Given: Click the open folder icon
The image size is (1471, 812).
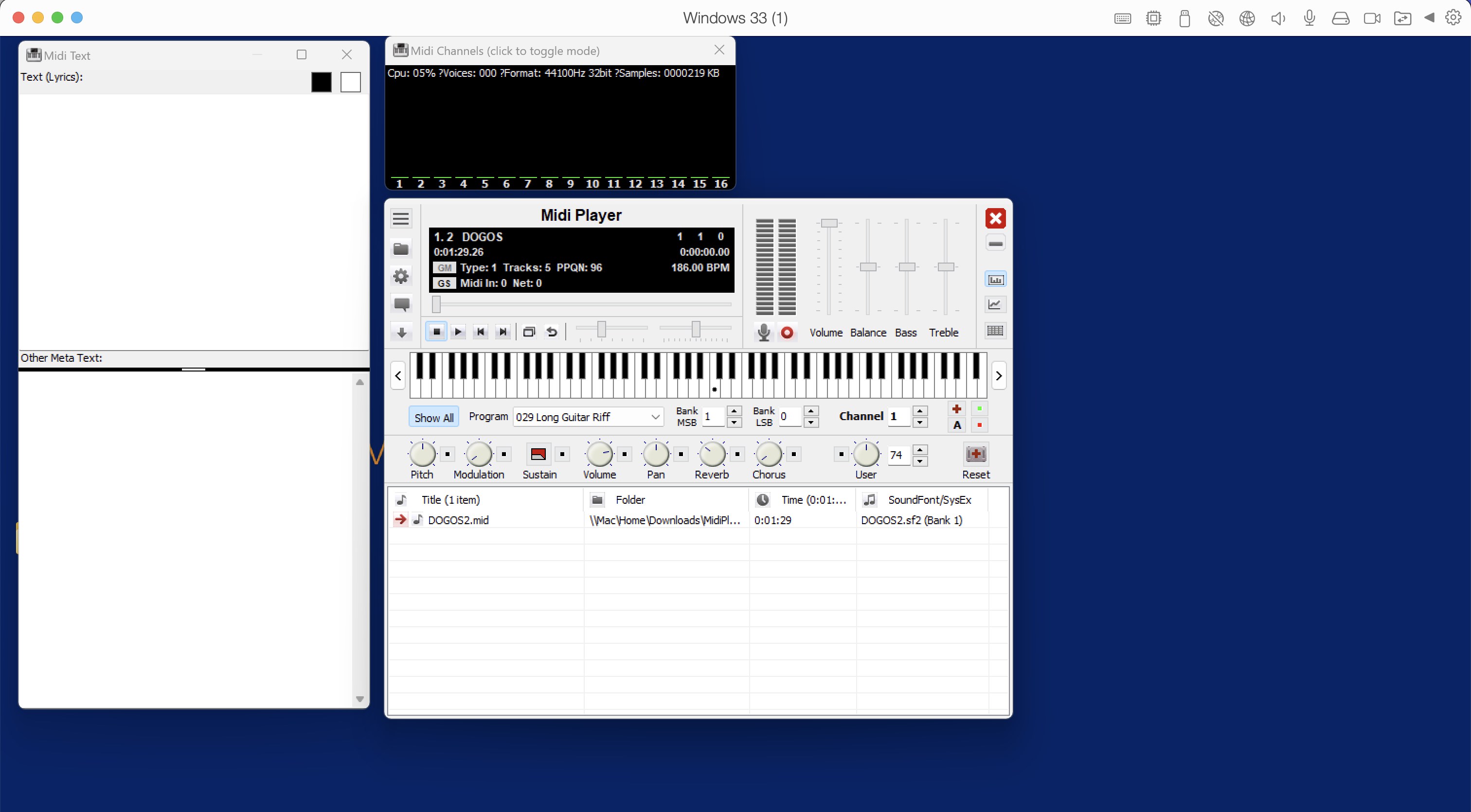Looking at the screenshot, I should (401, 249).
